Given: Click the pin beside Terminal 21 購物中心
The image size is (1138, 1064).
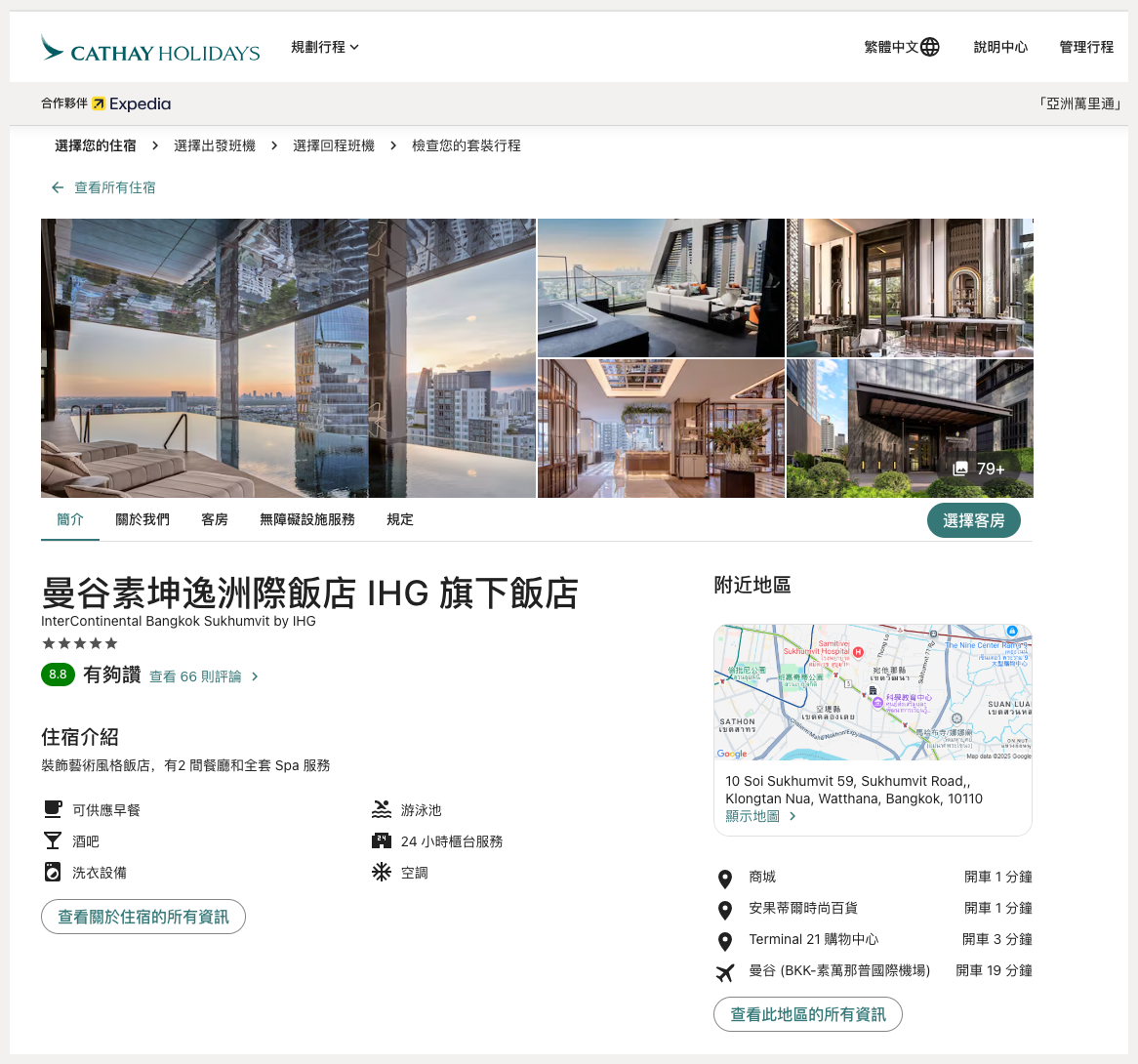Looking at the screenshot, I should pyautogui.click(x=725, y=941).
